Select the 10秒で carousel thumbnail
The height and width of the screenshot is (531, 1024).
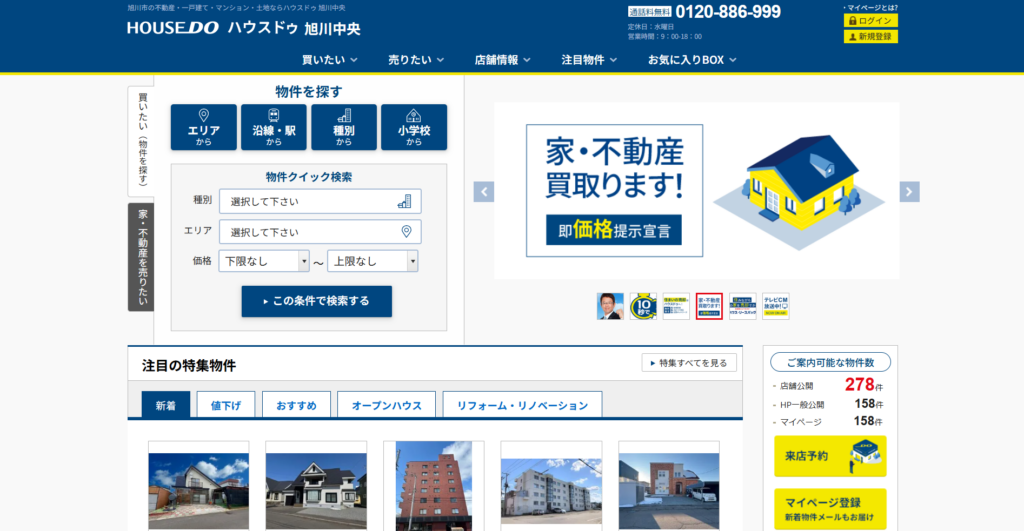click(x=643, y=306)
